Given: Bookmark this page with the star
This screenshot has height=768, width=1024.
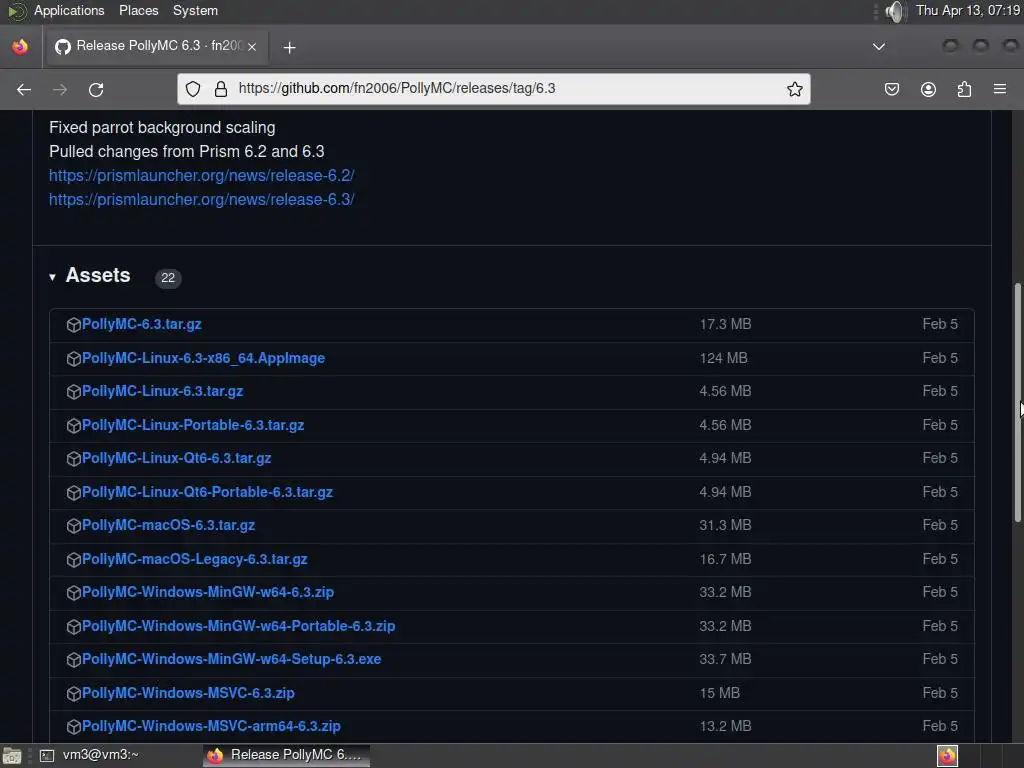Looking at the screenshot, I should pyautogui.click(x=794, y=89).
